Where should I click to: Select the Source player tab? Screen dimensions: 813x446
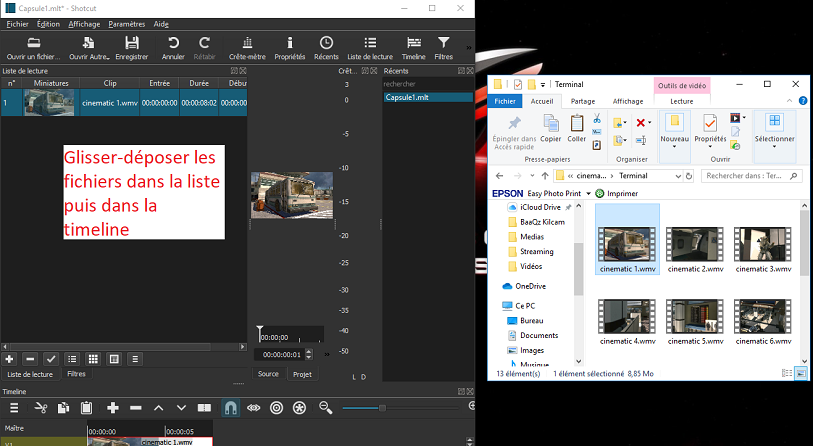[268, 374]
